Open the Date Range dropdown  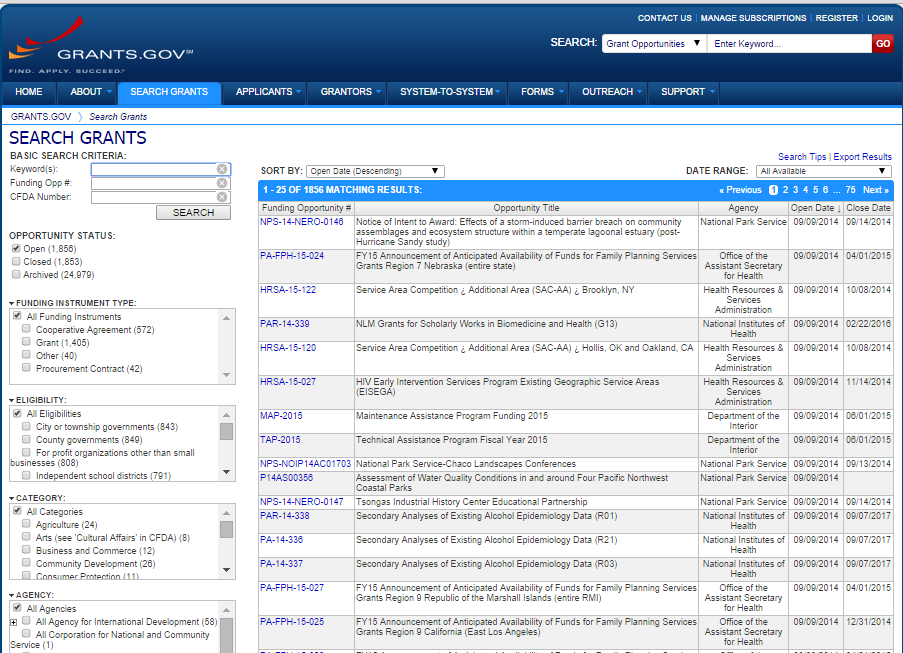click(823, 171)
